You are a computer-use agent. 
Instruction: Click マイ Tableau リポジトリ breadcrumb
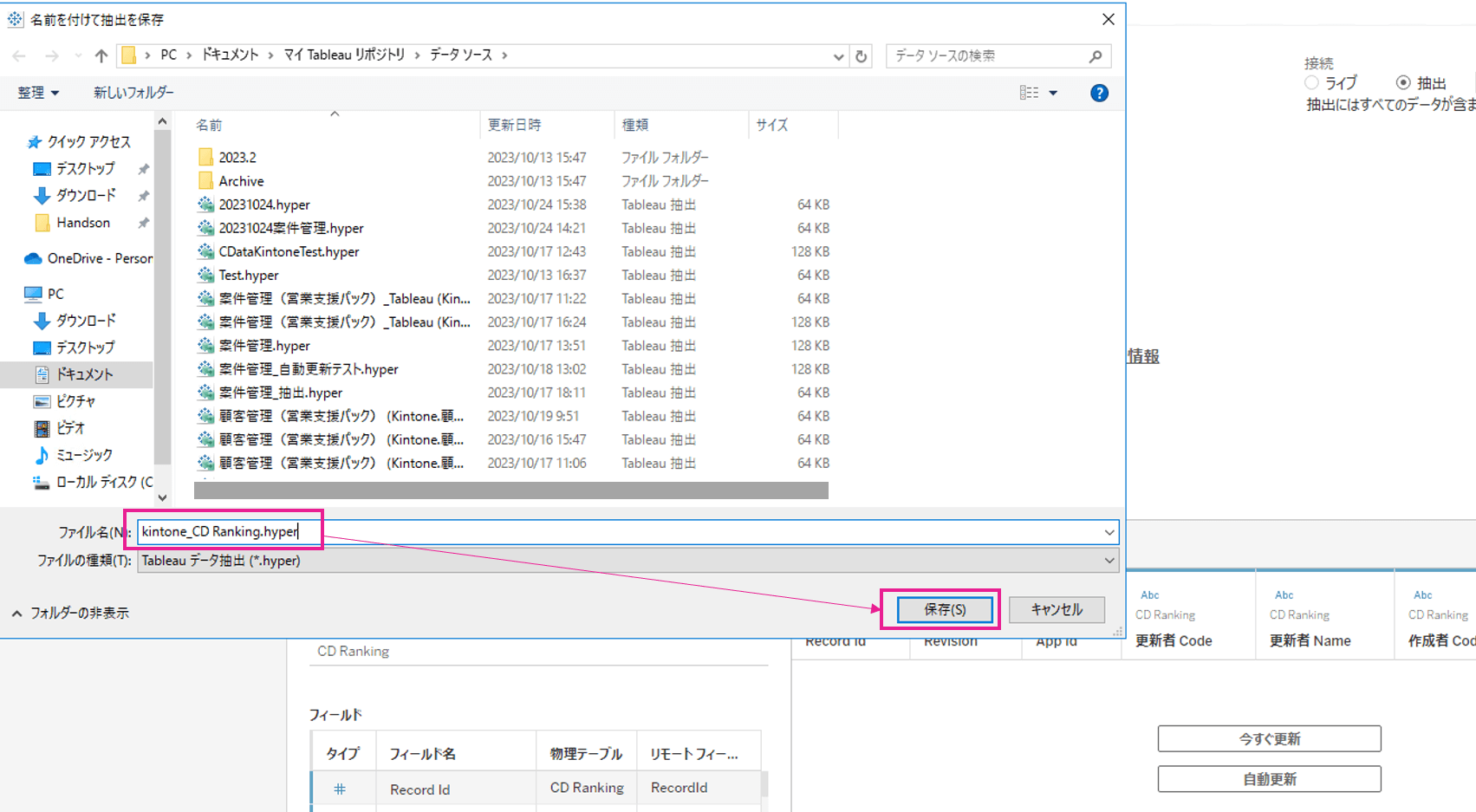tap(344, 55)
